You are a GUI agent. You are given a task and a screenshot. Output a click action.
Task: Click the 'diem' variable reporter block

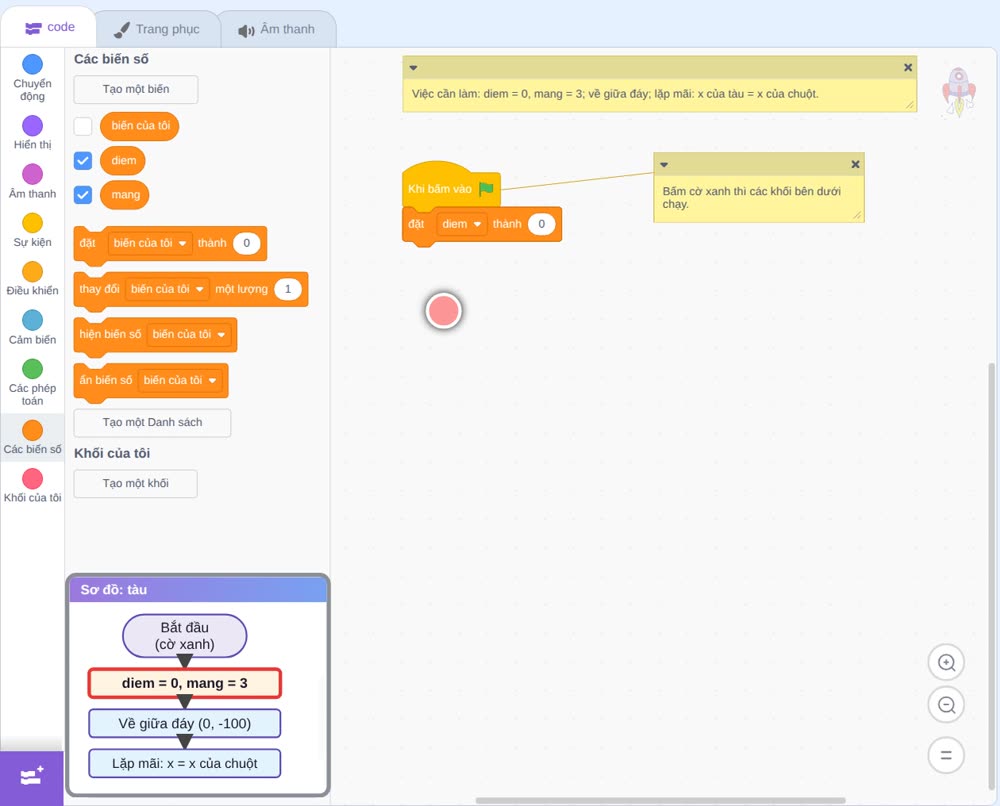tap(123, 161)
